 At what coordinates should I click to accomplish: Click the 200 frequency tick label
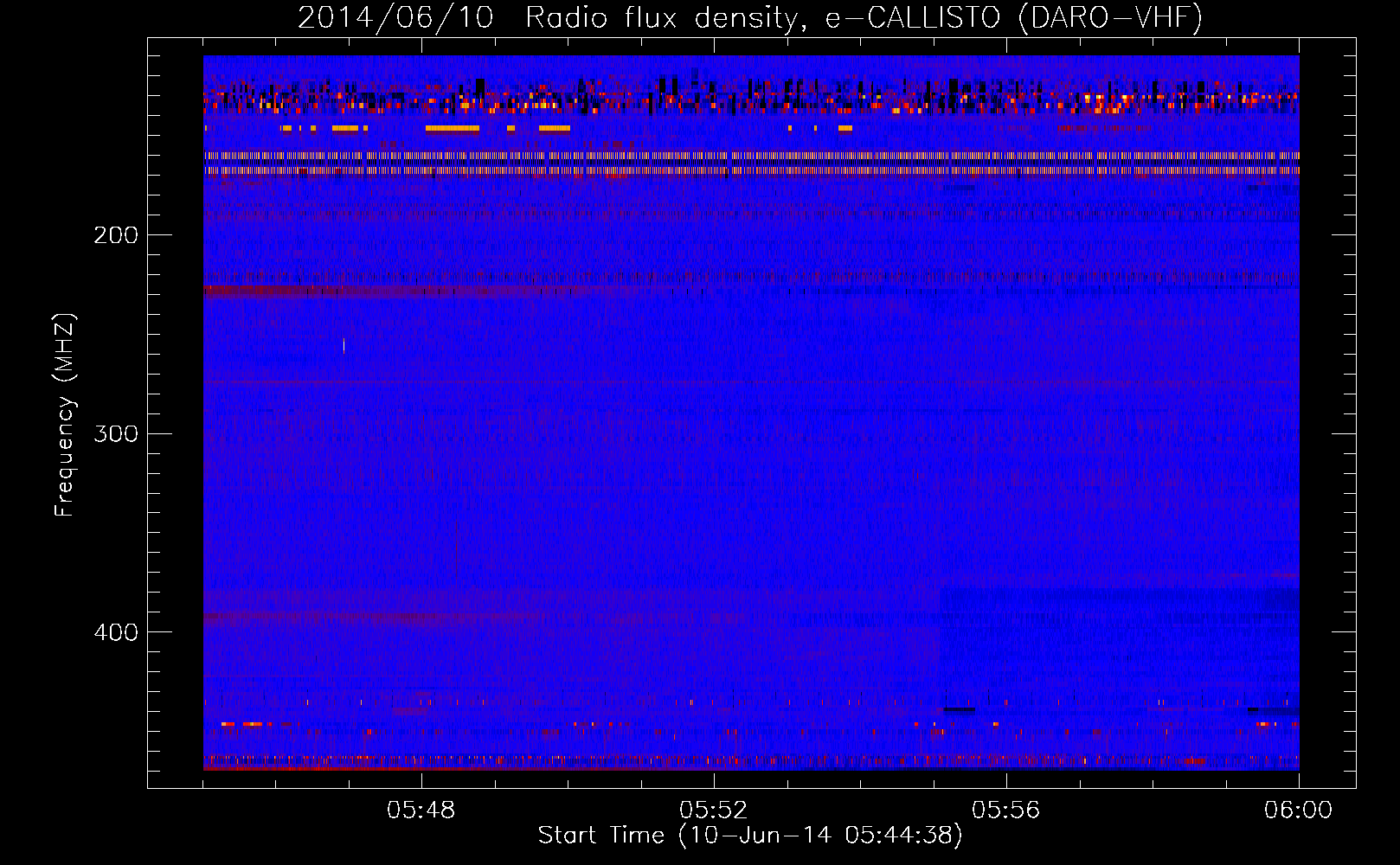pyautogui.click(x=116, y=235)
